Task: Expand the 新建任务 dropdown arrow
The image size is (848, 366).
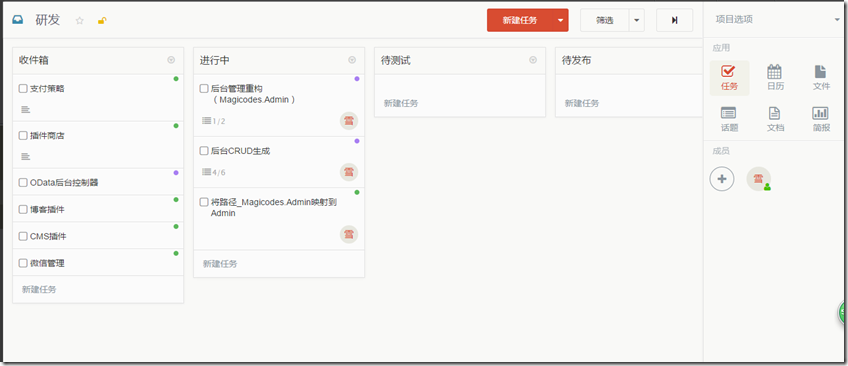Action: click(x=560, y=20)
